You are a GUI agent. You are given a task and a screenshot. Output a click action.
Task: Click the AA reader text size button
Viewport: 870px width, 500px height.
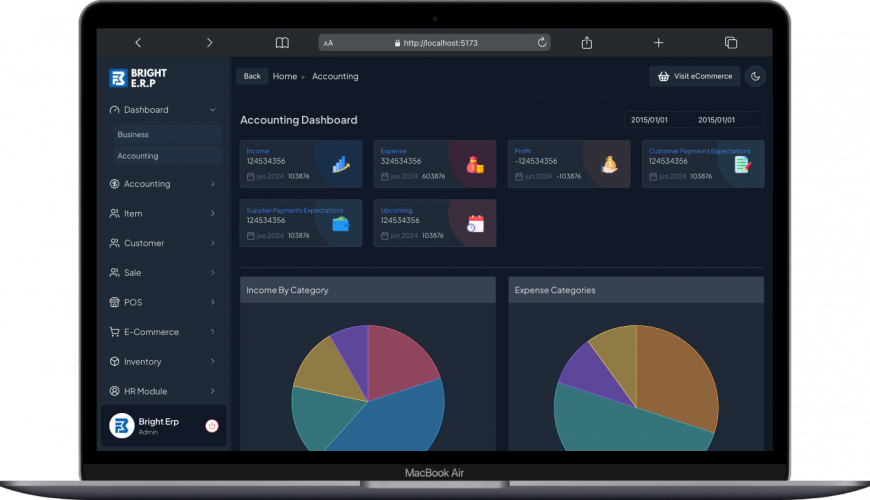coord(328,43)
